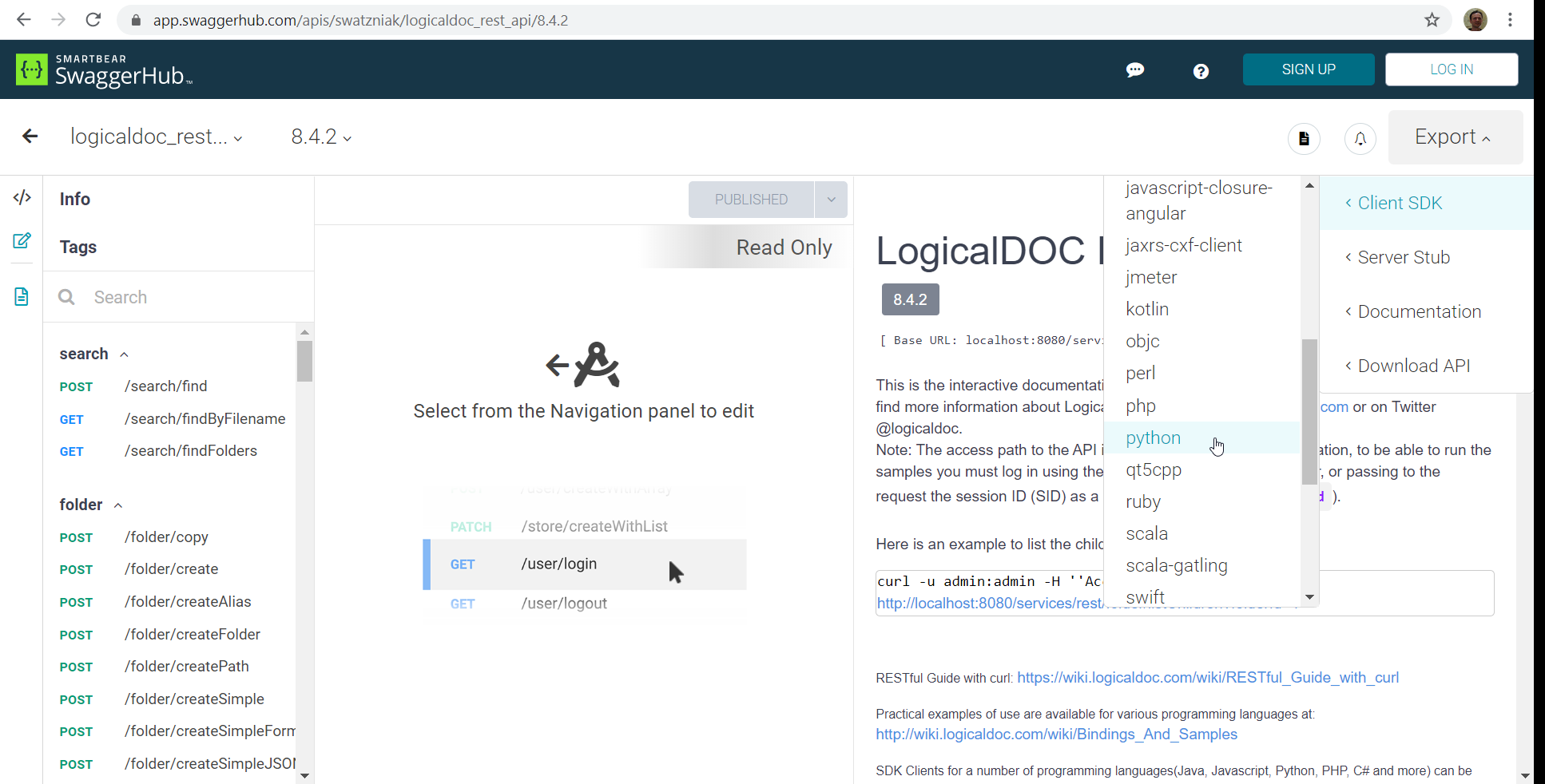Choose jmeter client SDK

1202,277
